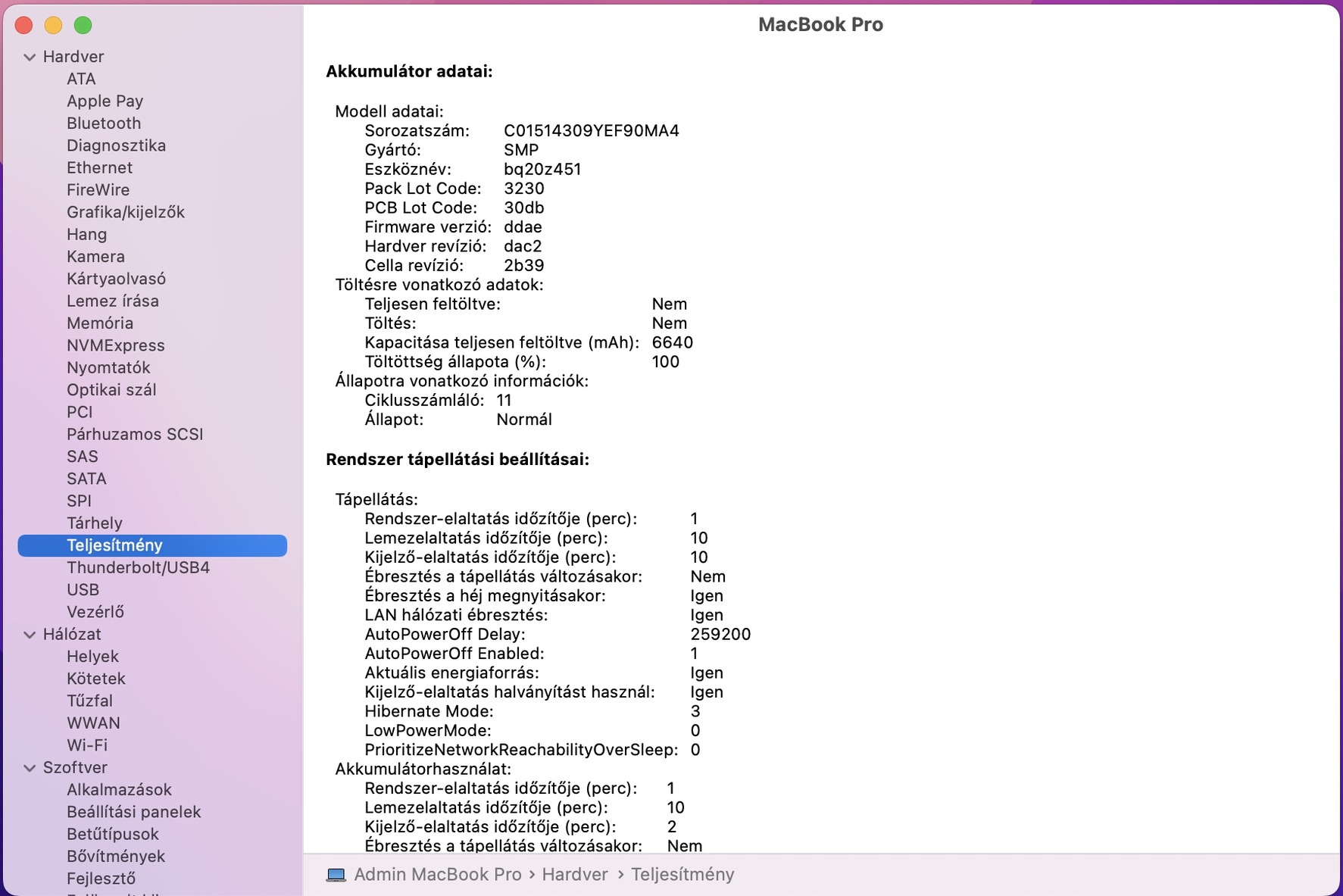Screen dimensions: 1343x896
Task: Select Kártyaolvasó in the sidebar
Action: coord(116,279)
